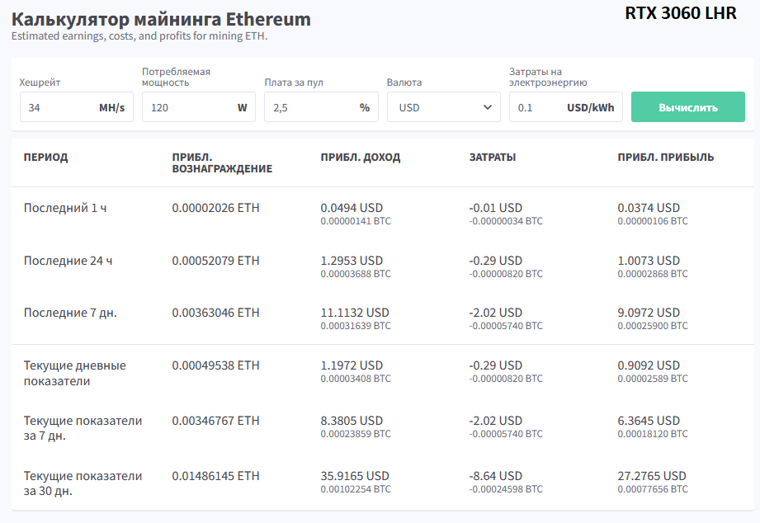Click the ПРИБЛ. ДОХОД column header
This screenshot has width=760, height=523.
[360, 157]
